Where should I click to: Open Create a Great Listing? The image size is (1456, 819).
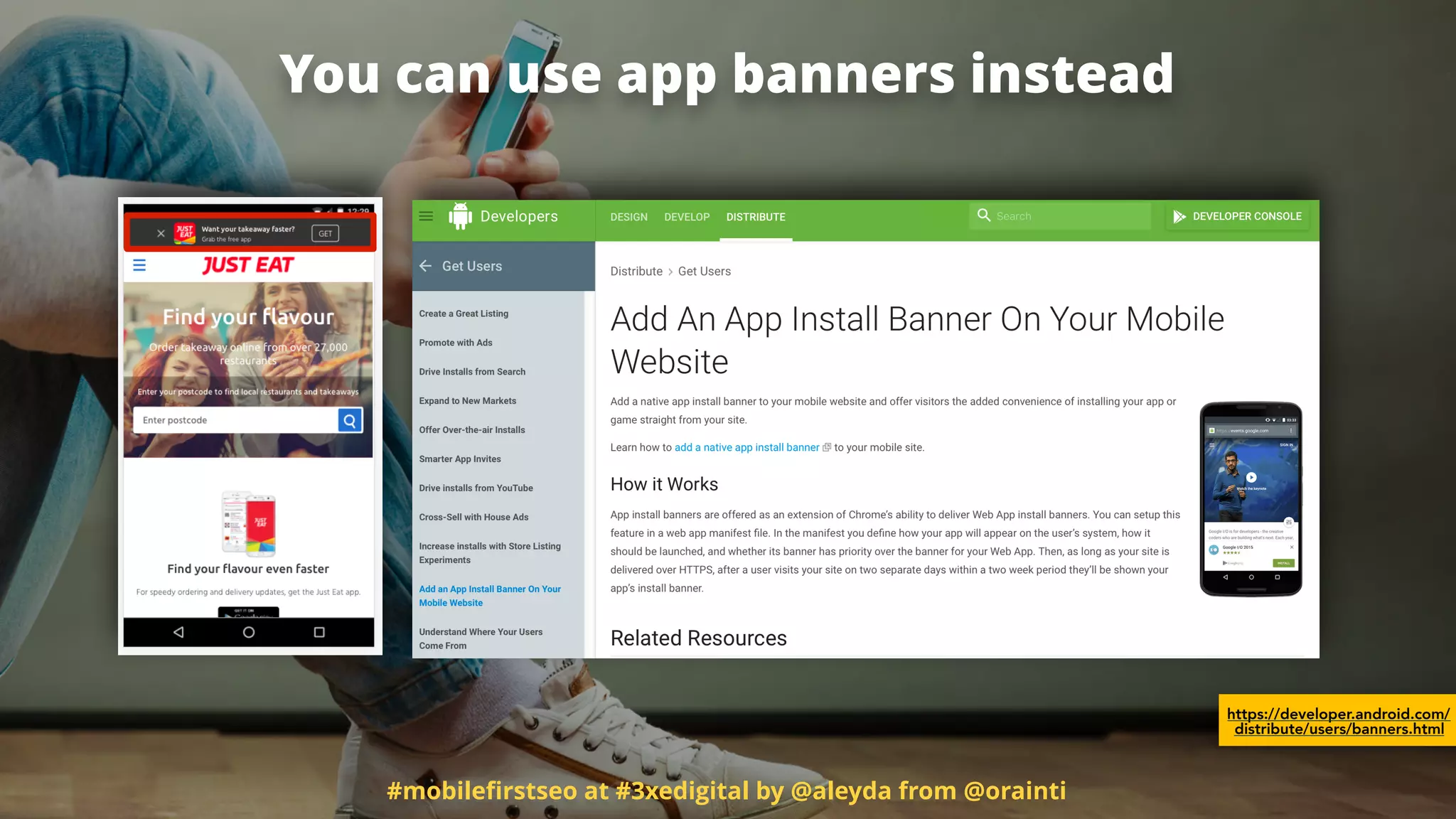point(464,314)
